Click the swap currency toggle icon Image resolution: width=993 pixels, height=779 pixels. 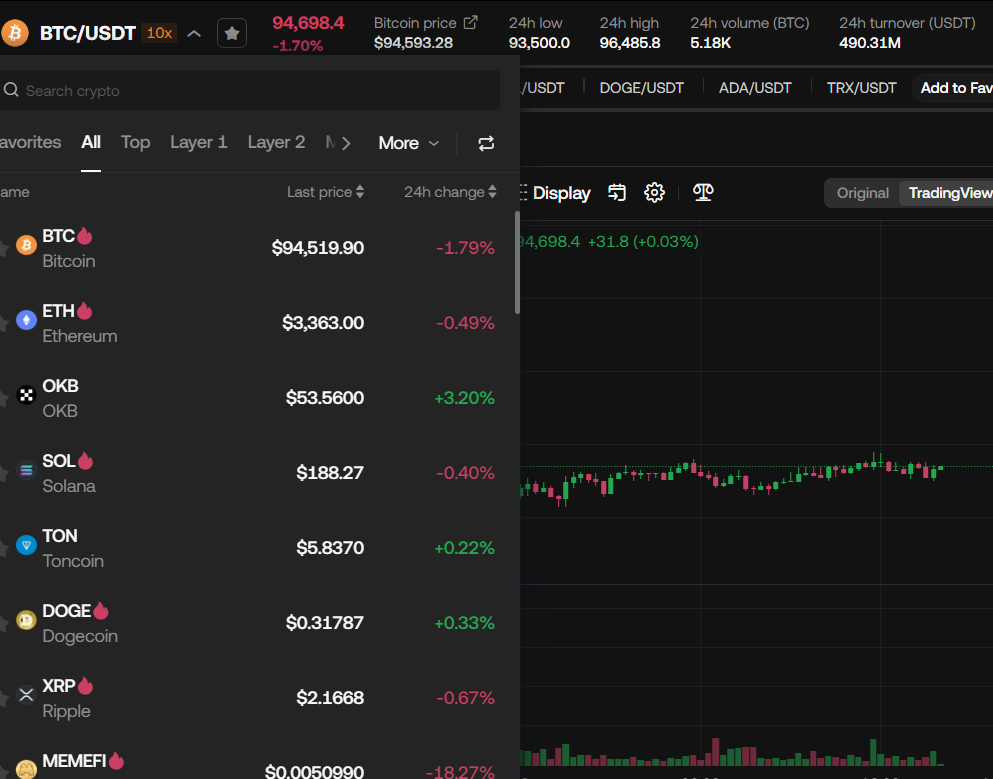[486, 144]
